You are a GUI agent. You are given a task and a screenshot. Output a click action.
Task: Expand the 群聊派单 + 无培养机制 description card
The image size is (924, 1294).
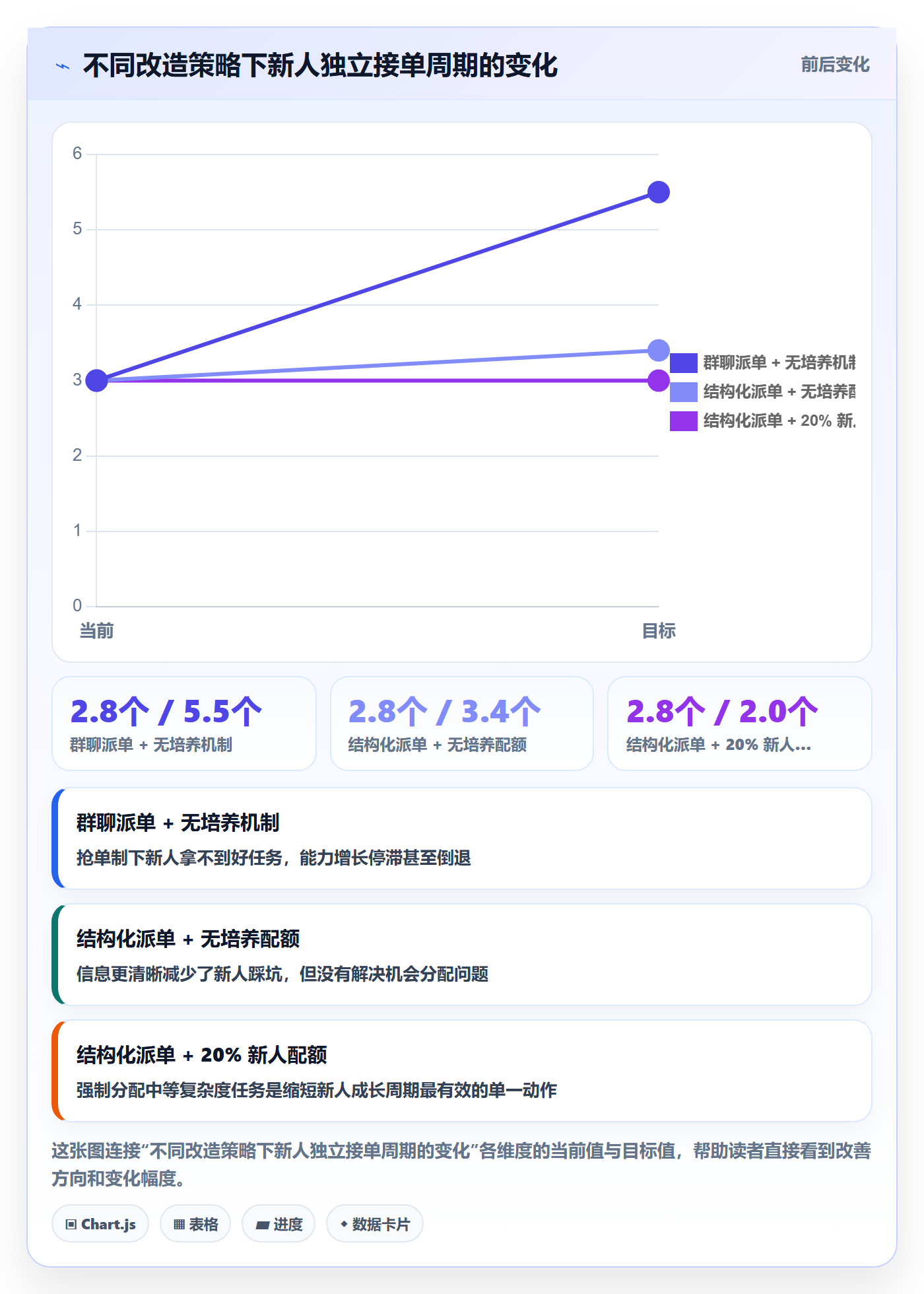click(x=462, y=838)
